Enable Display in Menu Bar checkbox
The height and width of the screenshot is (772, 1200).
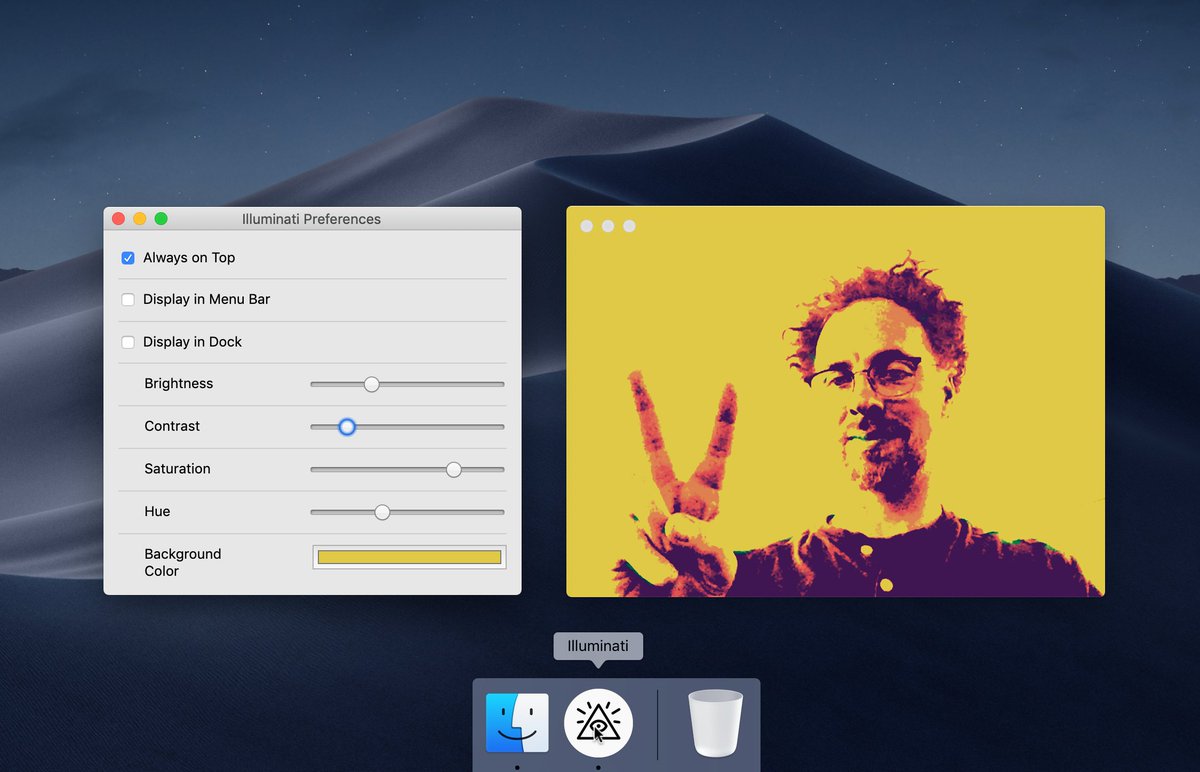(128, 300)
